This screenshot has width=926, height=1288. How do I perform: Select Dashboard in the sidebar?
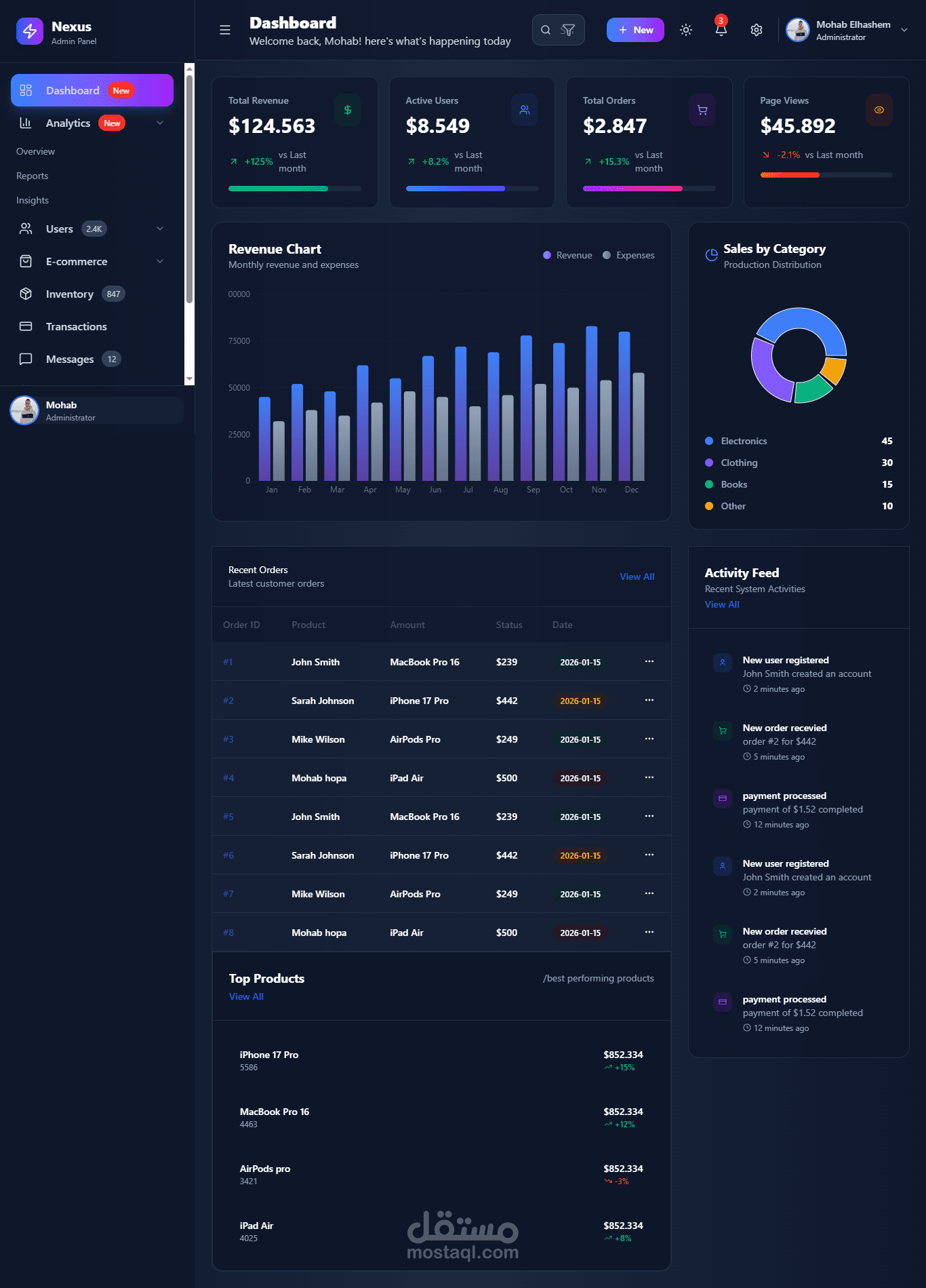[x=92, y=90]
